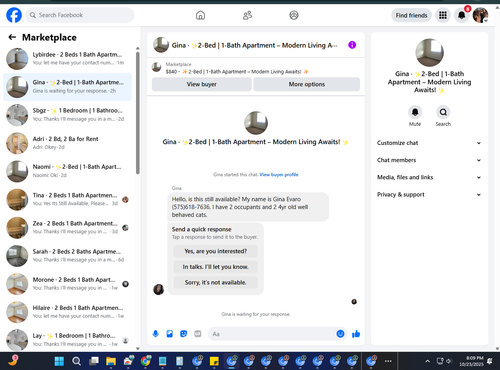Image resolution: width=500 pixels, height=370 pixels.
Task: Open the Friends icon in top navigation
Action: tap(247, 15)
